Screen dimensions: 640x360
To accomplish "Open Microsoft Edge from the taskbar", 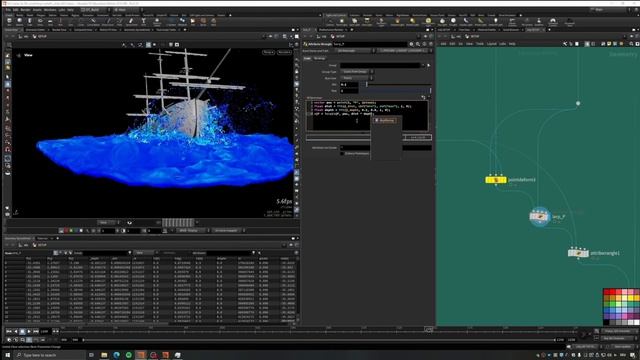I will point(116,355).
